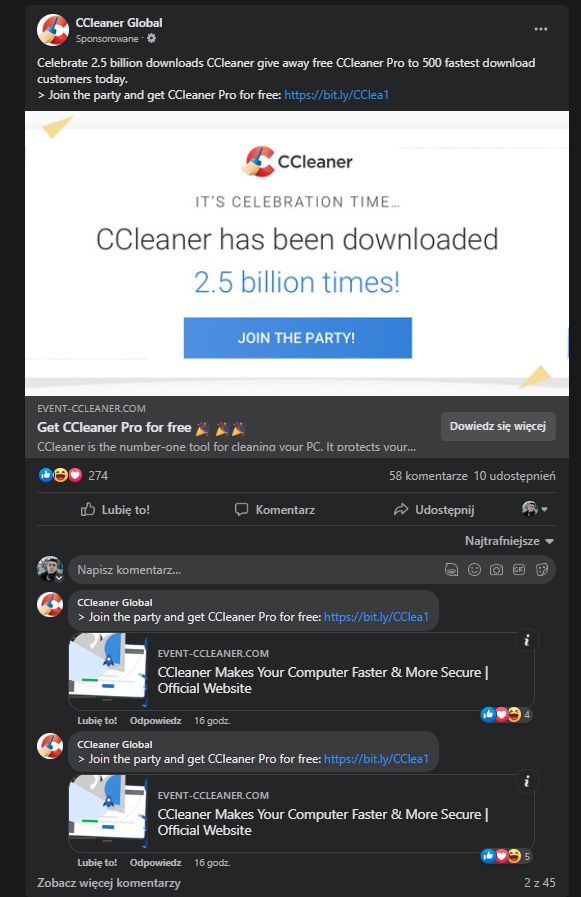The width and height of the screenshot is (581, 897).
Task: Attach a photo using the camera icon
Action: (x=496, y=569)
